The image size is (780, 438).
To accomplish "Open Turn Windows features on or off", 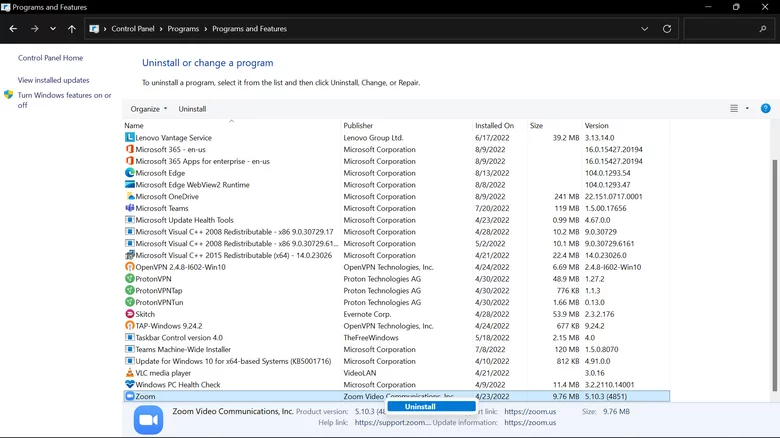I will pyautogui.click(x=65, y=100).
